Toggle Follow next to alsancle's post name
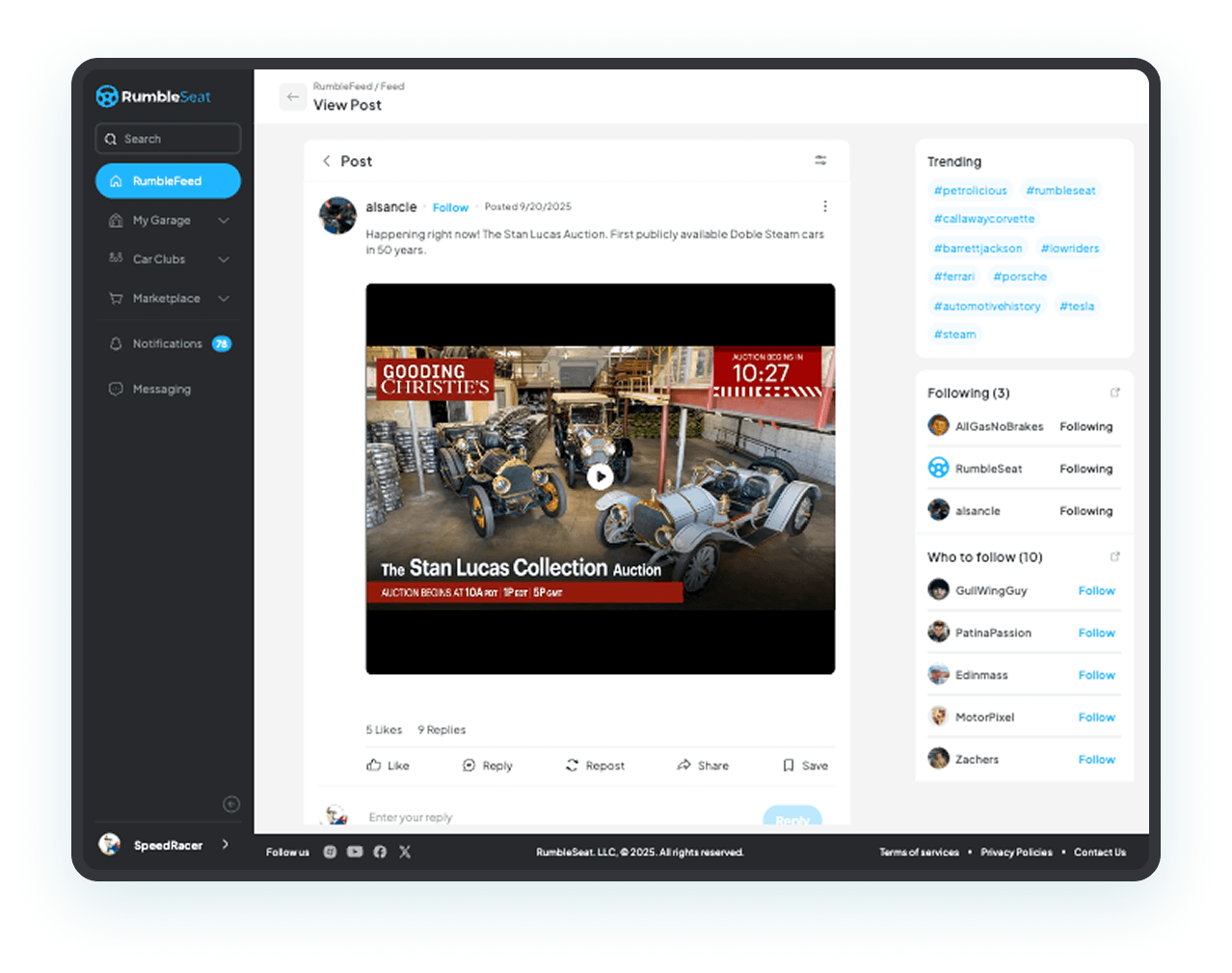 (x=450, y=207)
